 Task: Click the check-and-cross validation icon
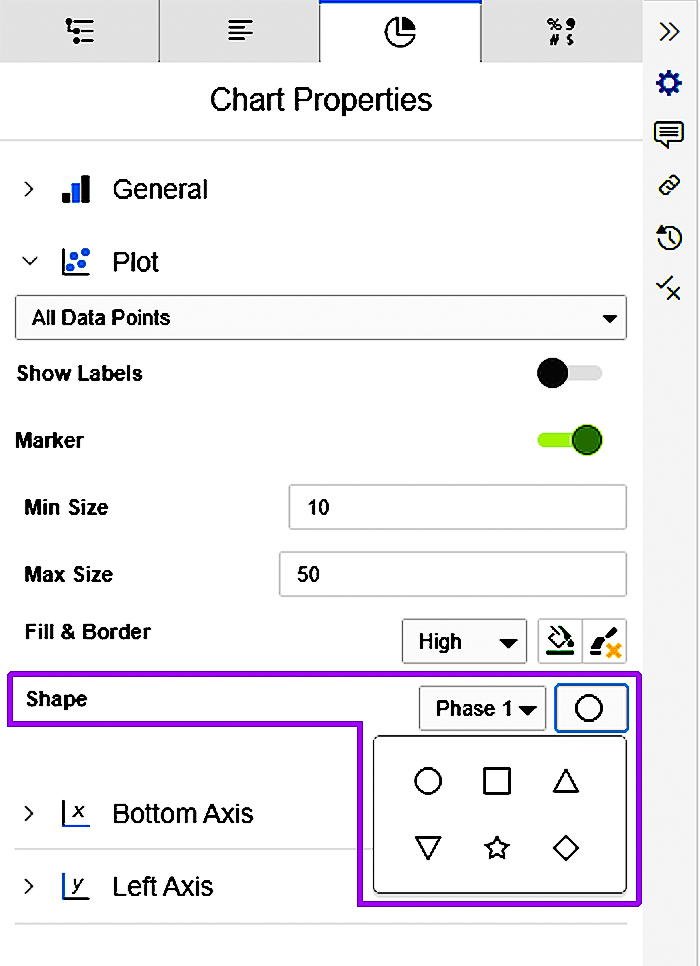(x=669, y=288)
